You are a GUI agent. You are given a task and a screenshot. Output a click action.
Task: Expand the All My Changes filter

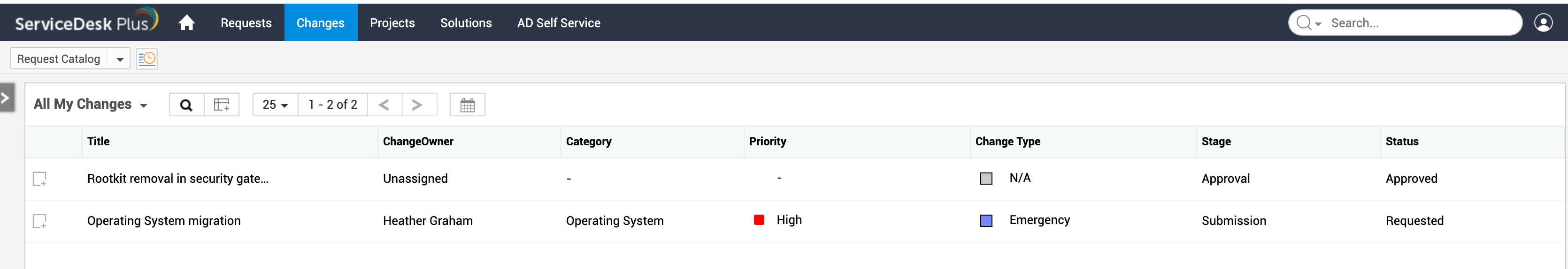91,105
